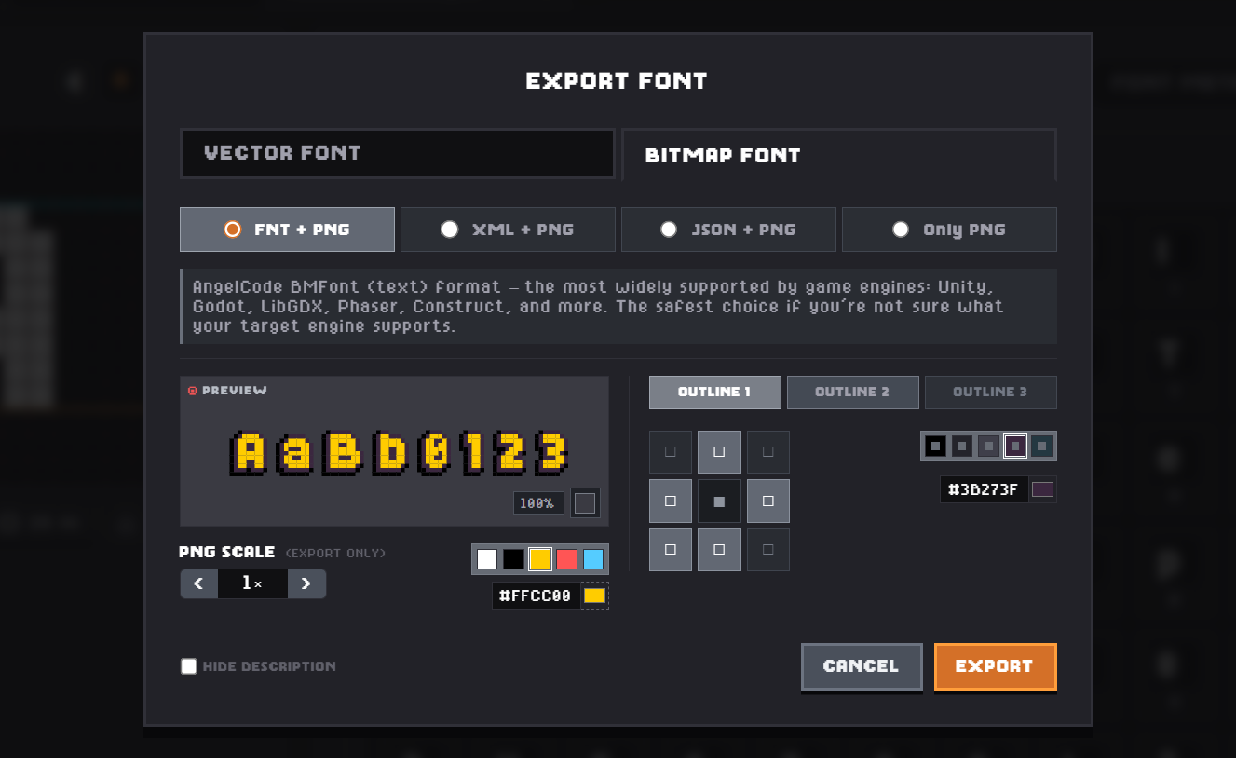Toggle bottom-left outline direction cell
This screenshot has width=1236, height=758.
point(670,550)
